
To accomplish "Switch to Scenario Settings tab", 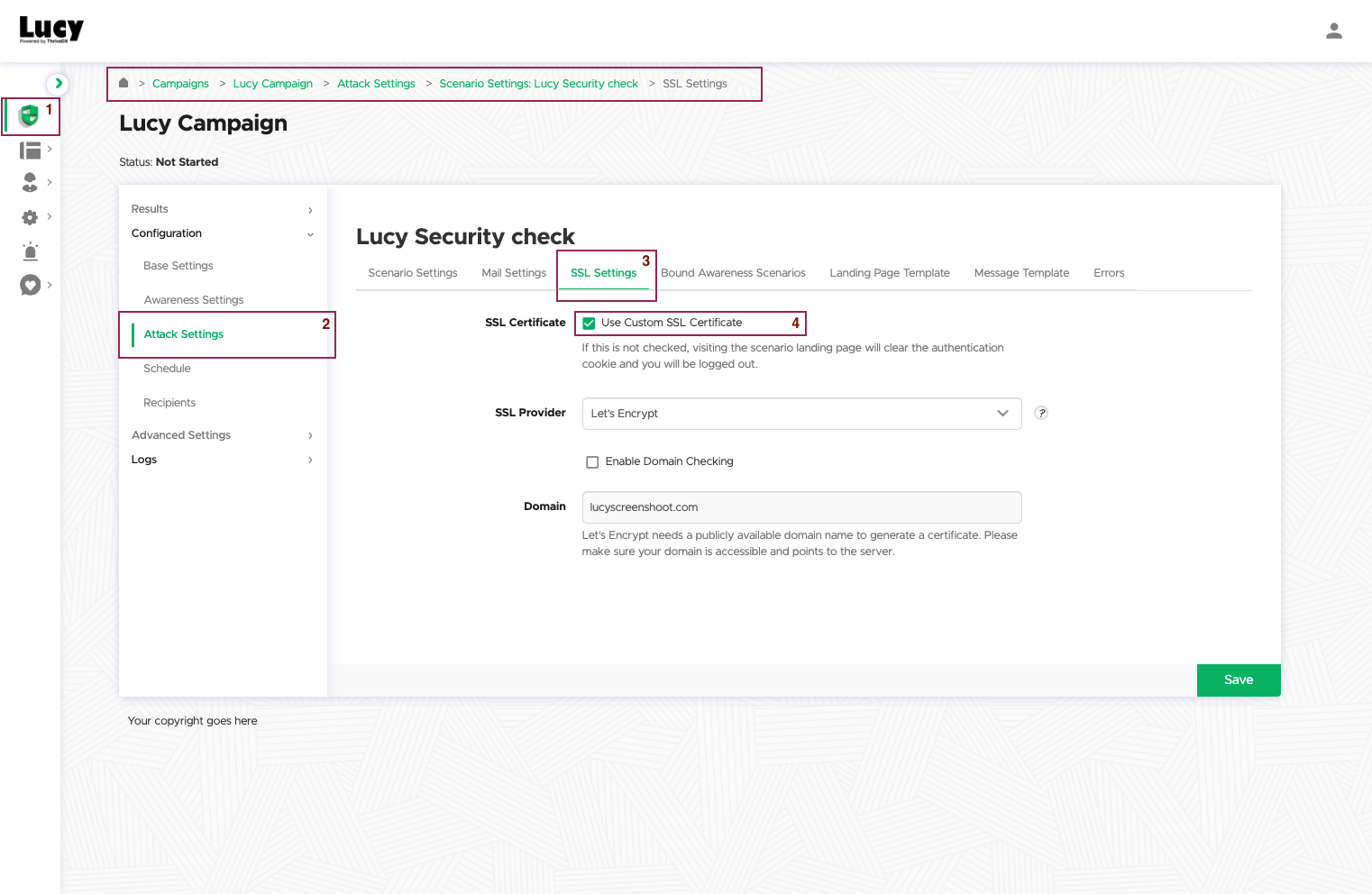I will [413, 273].
